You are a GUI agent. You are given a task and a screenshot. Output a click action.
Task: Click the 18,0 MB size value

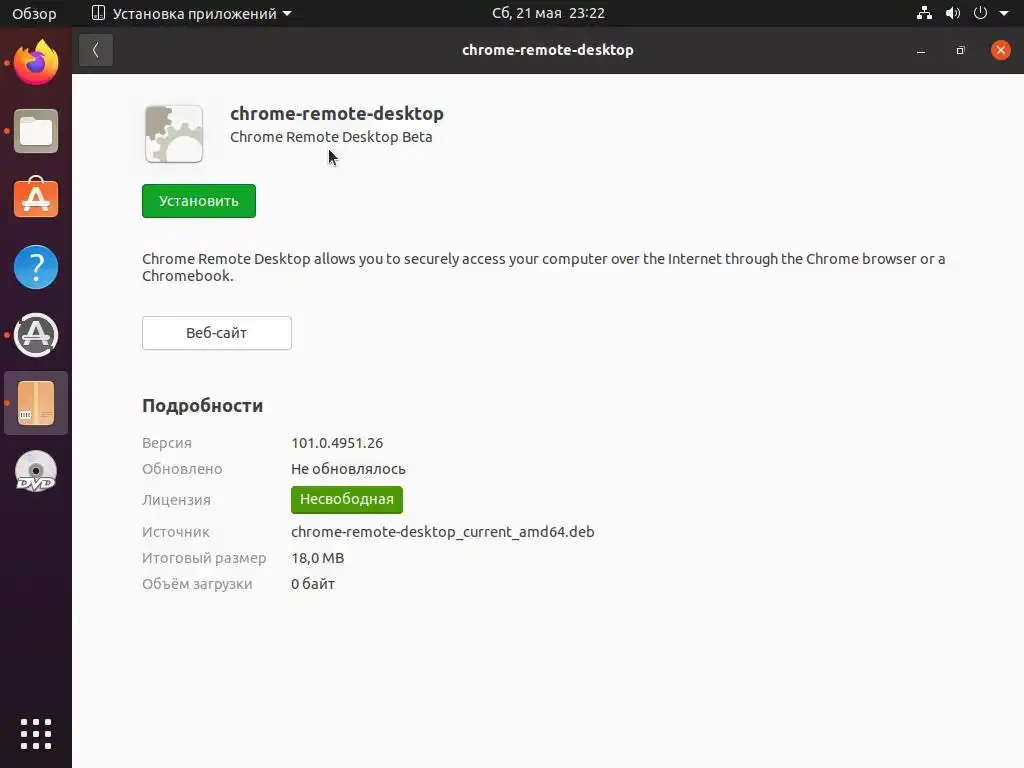click(x=317, y=558)
